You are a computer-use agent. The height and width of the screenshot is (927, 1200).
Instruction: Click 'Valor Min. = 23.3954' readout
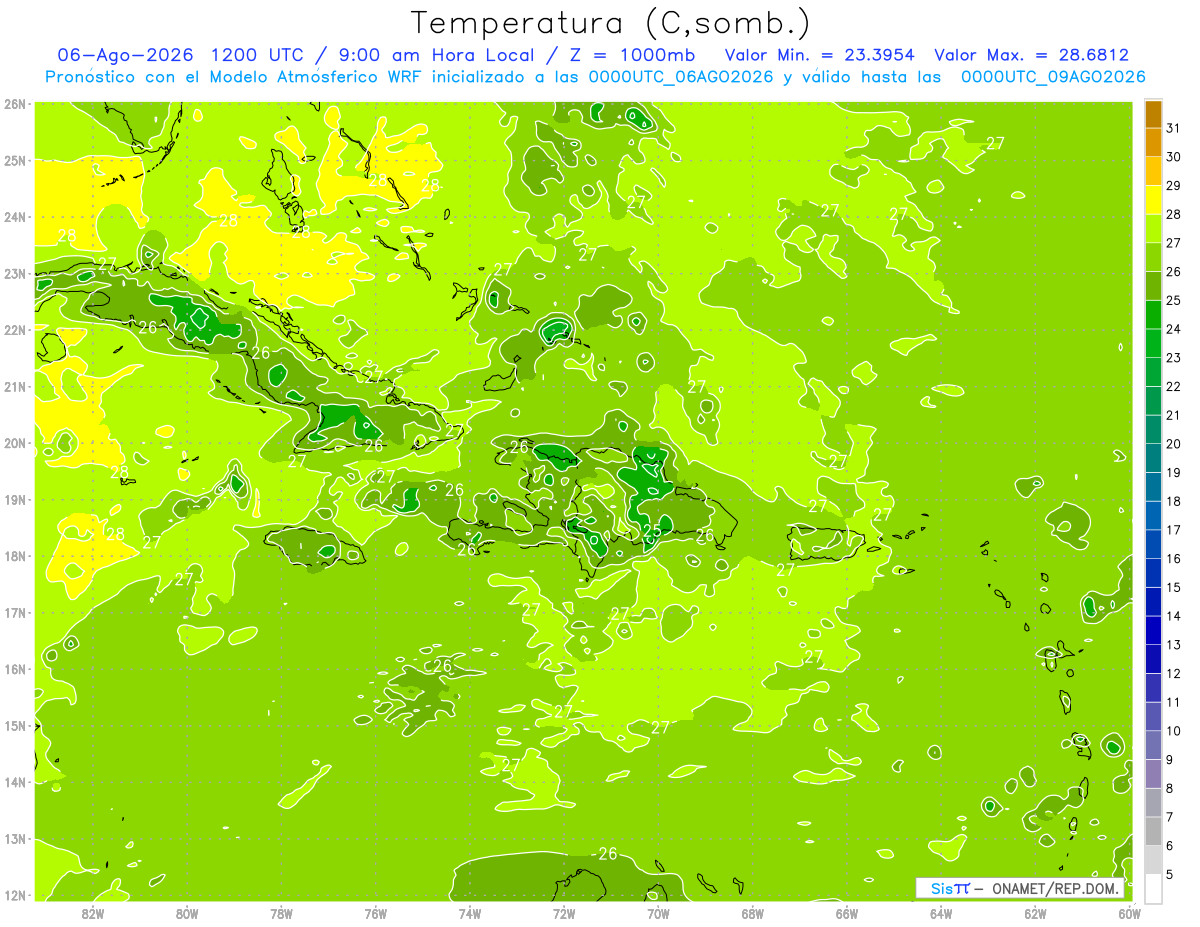click(x=819, y=55)
